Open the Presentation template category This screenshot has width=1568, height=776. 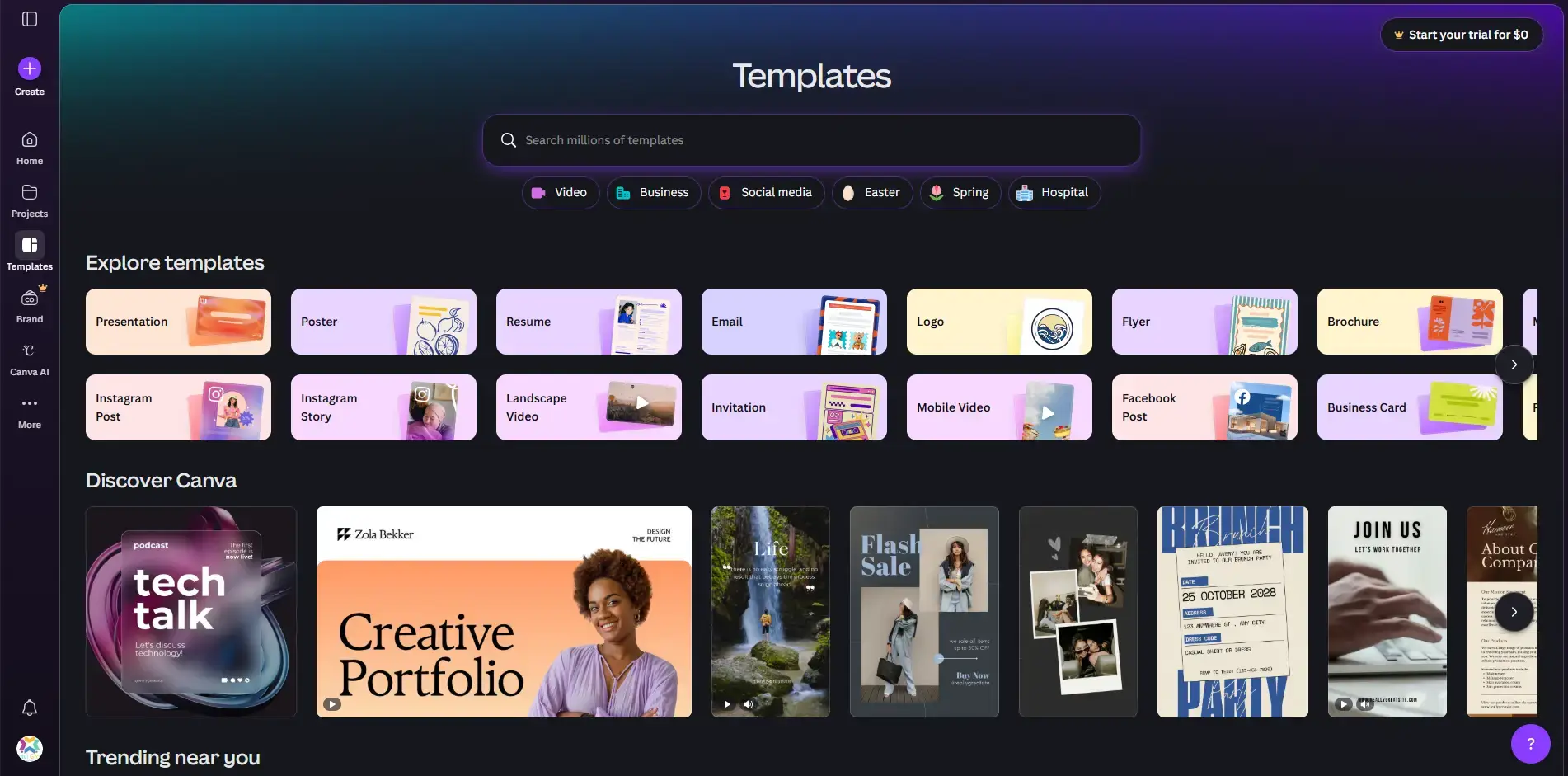tap(178, 322)
